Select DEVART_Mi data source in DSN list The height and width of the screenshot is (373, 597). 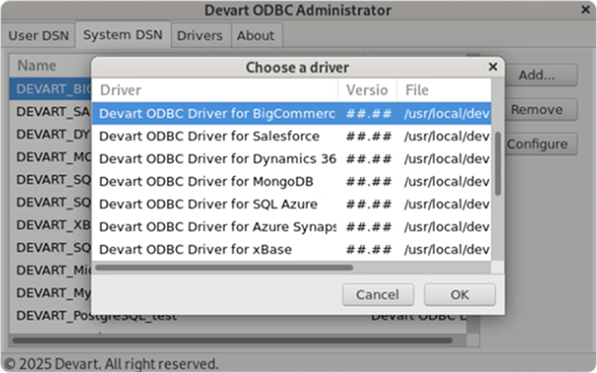(x=50, y=270)
